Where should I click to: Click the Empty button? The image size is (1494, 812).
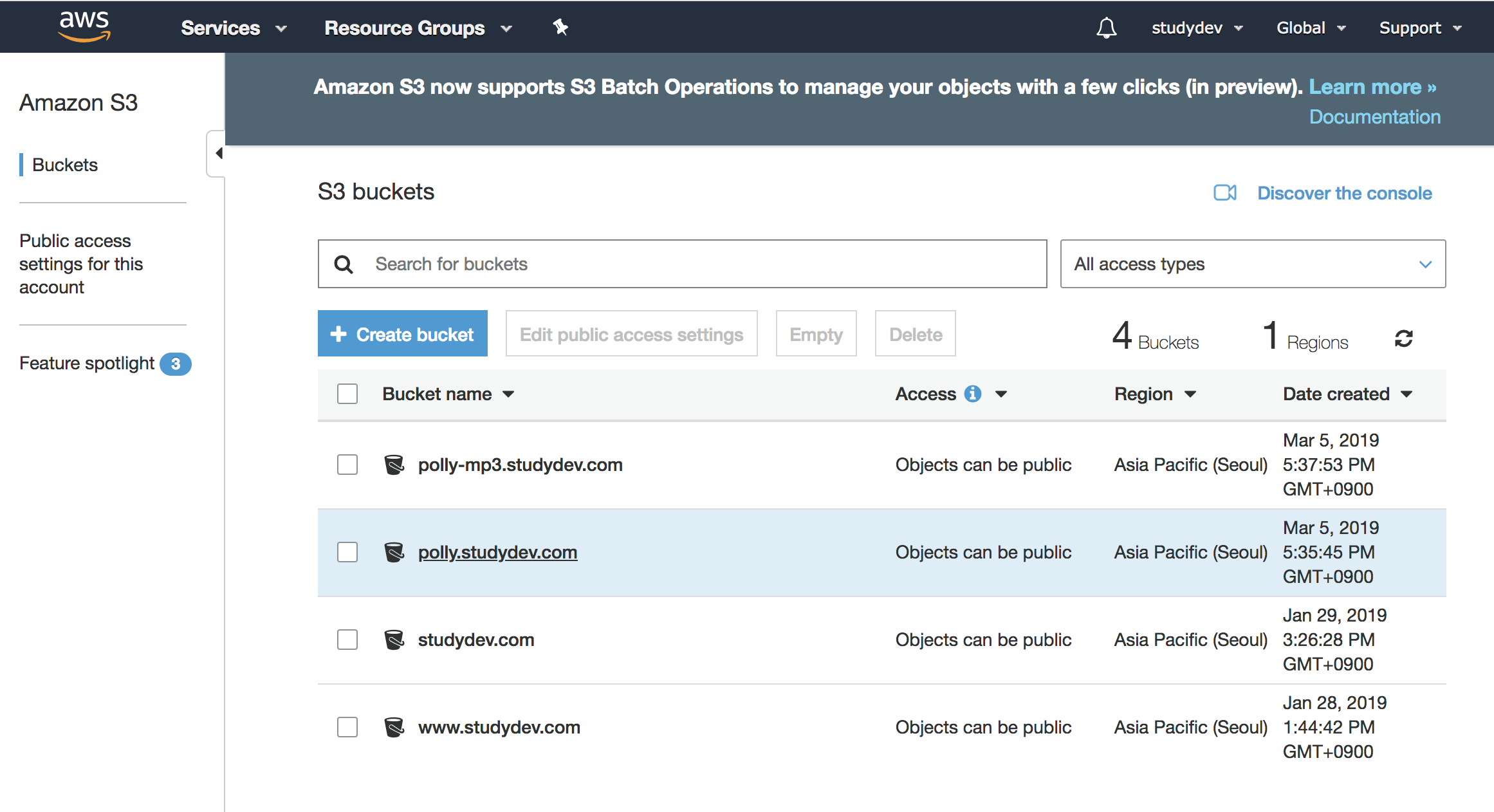(x=816, y=334)
